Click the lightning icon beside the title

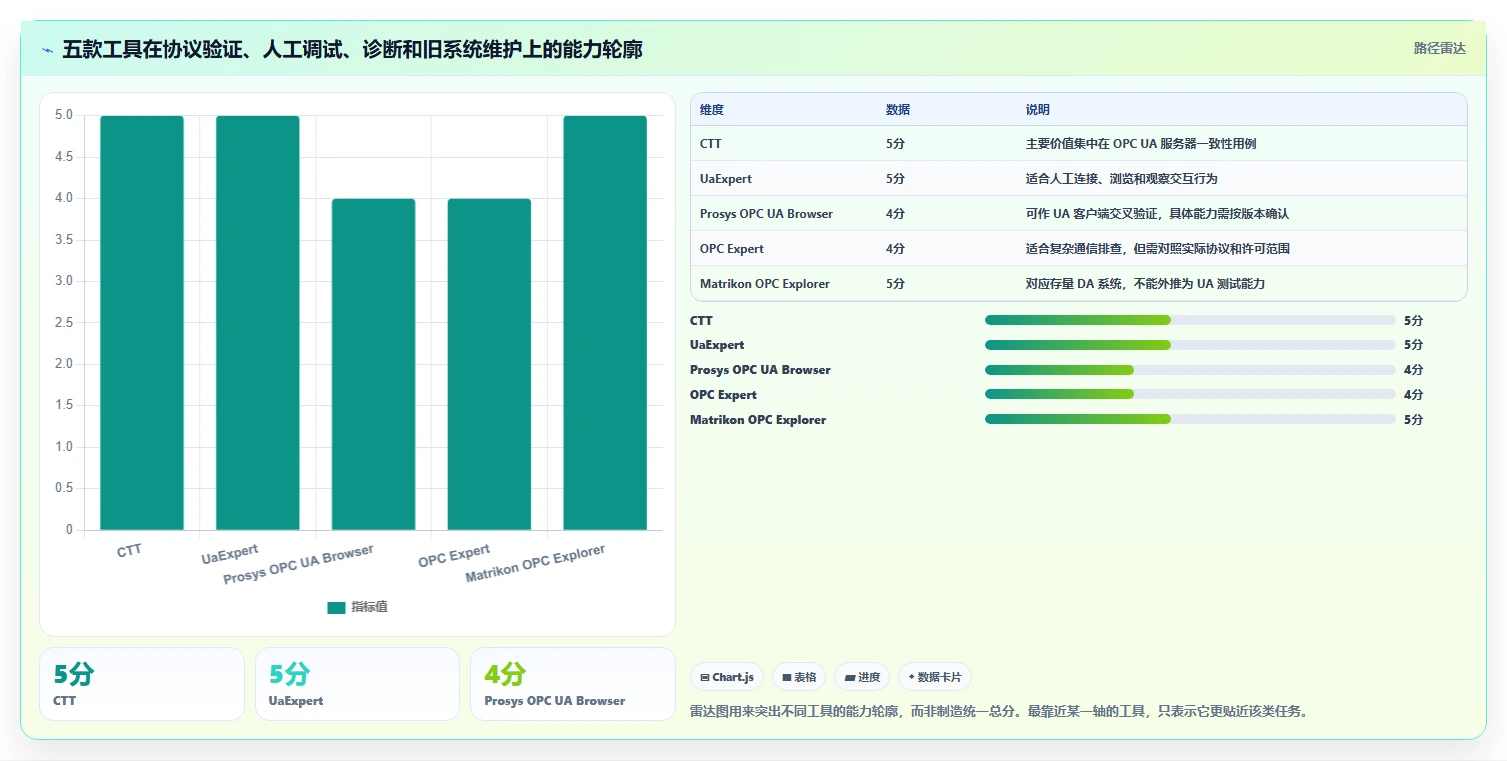[x=48, y=50]
